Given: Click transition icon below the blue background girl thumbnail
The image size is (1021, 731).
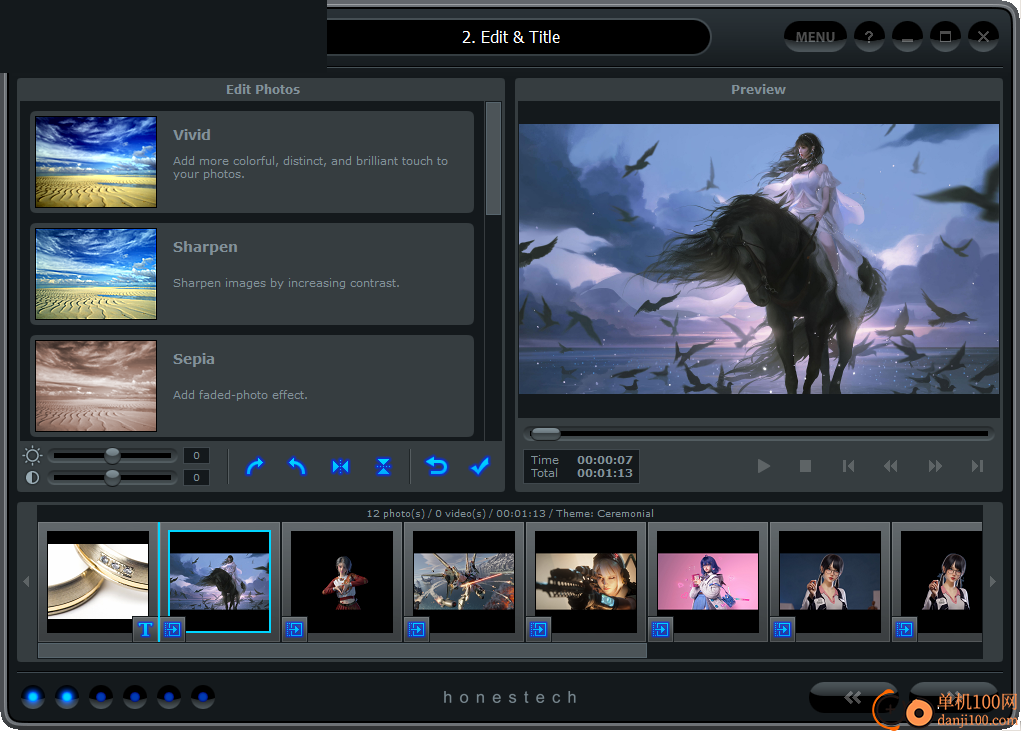Looking at the screenshot, I should pos(783,629).
